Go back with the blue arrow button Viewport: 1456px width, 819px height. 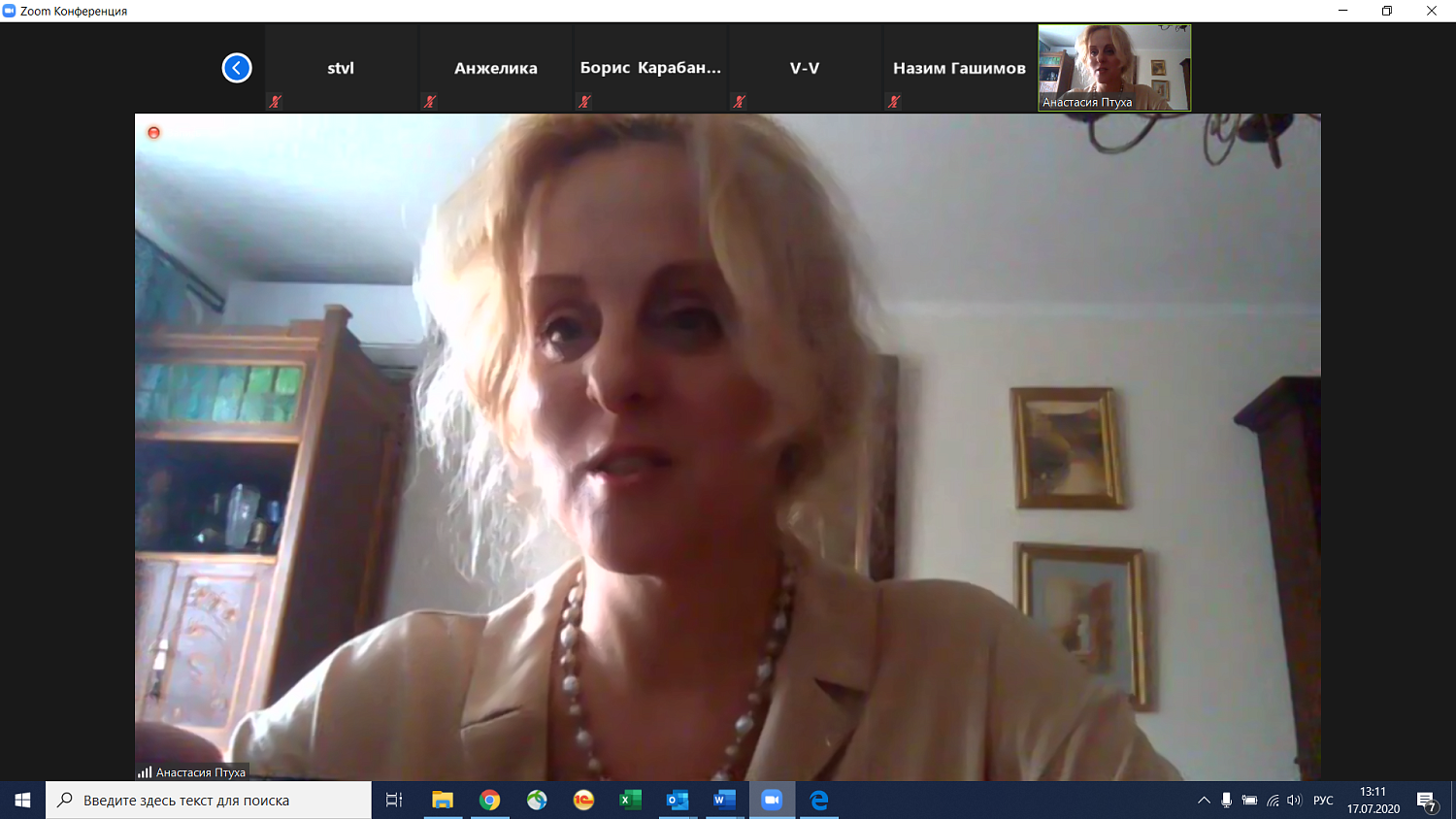237,68
